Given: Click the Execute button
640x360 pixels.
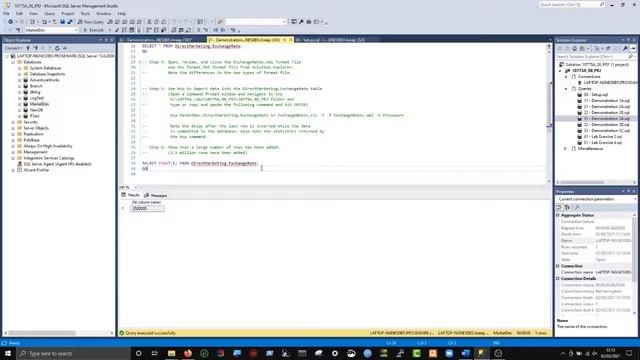Looking at the screenshot, I should click(93, 30).
